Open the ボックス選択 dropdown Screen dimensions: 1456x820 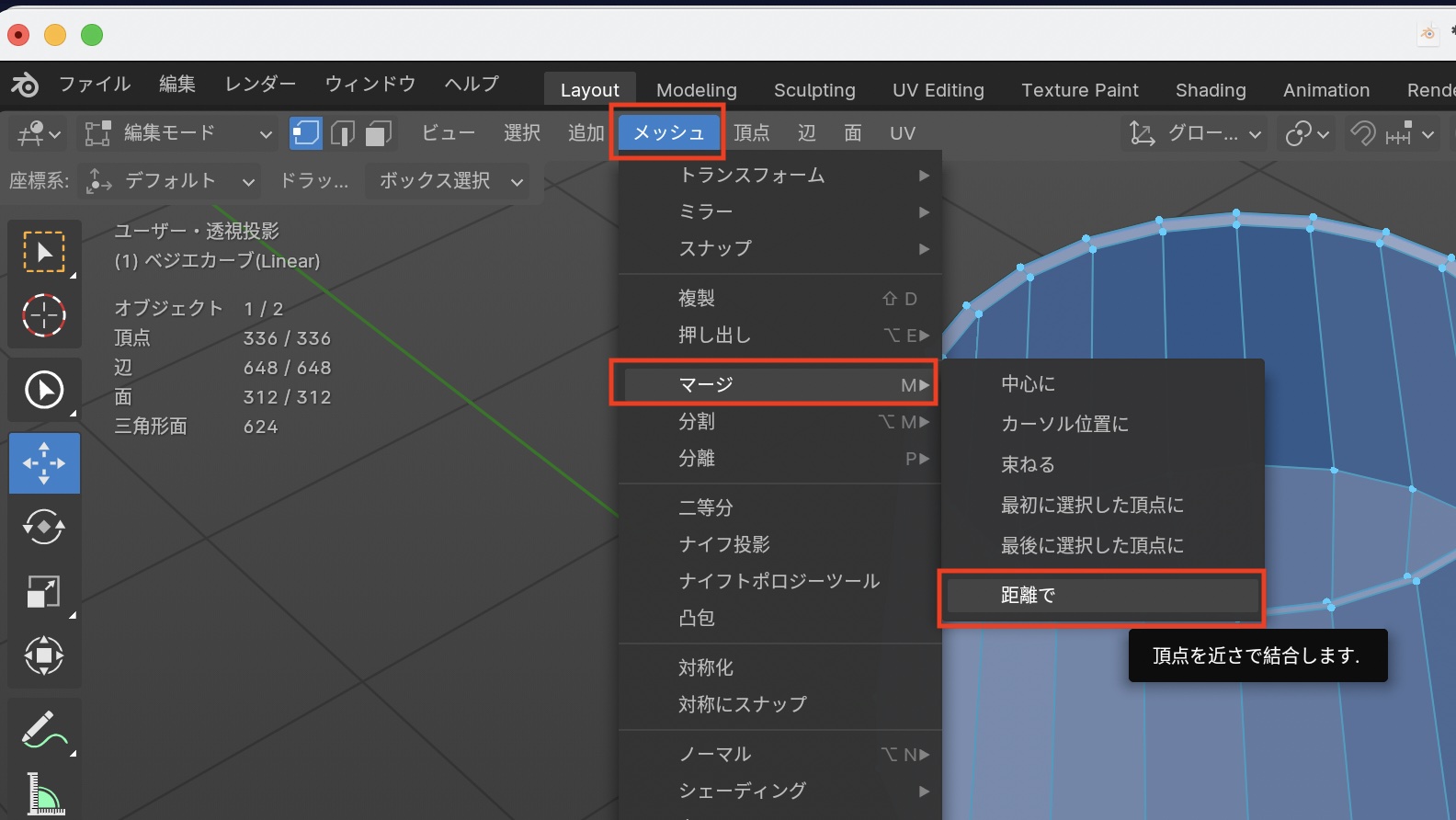click(449, 181)
